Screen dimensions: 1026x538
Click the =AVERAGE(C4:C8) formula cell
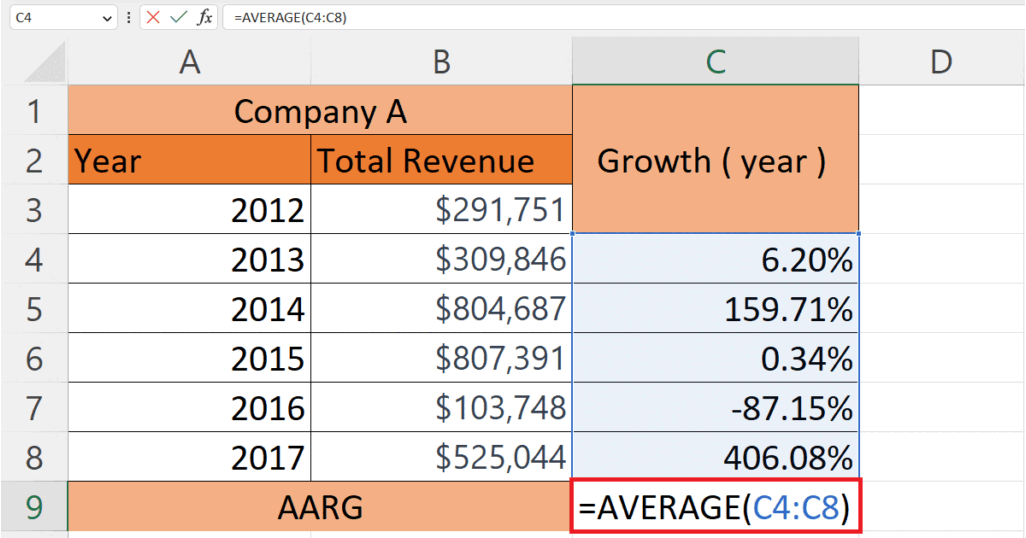(716, 507)
